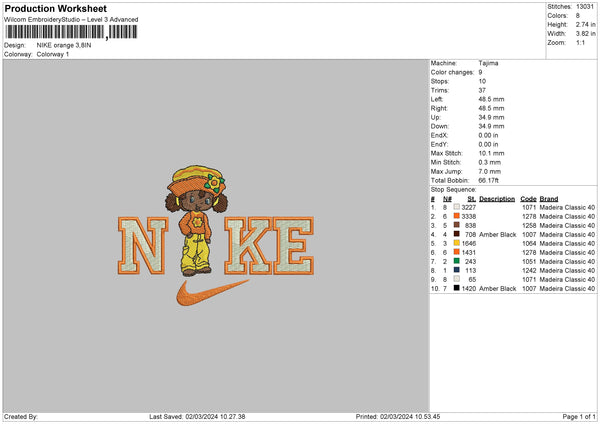Click the 'Colorway 1' value
Viewport: 600px width, 424px height.
53,54
